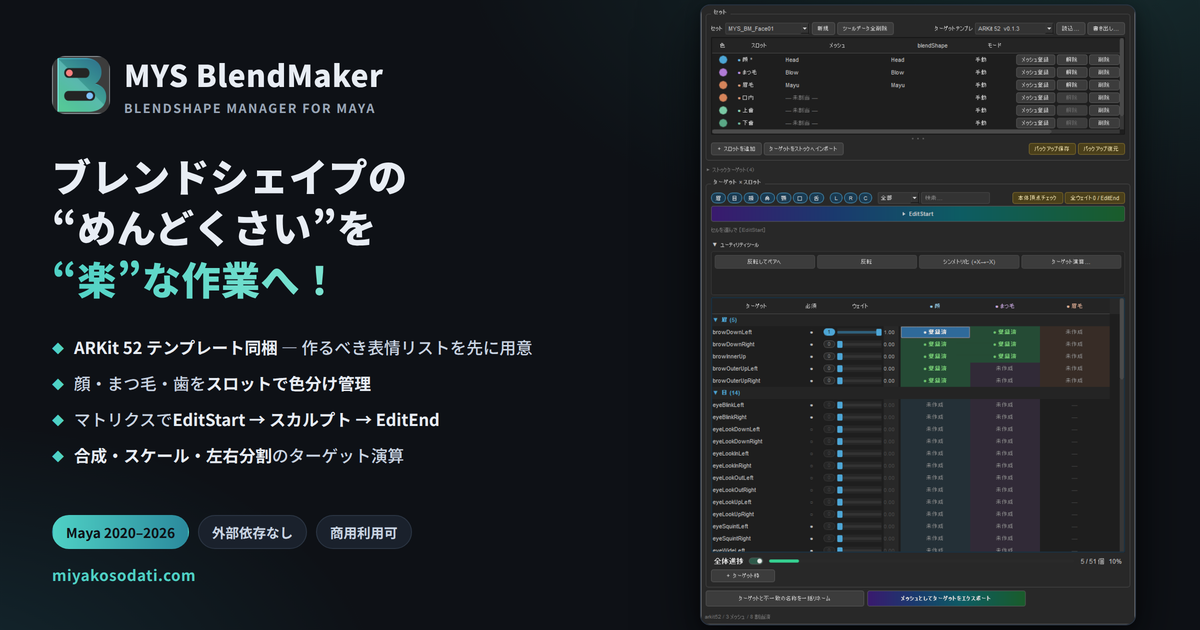Filter targets by the C center chip

tap(865, 198)
